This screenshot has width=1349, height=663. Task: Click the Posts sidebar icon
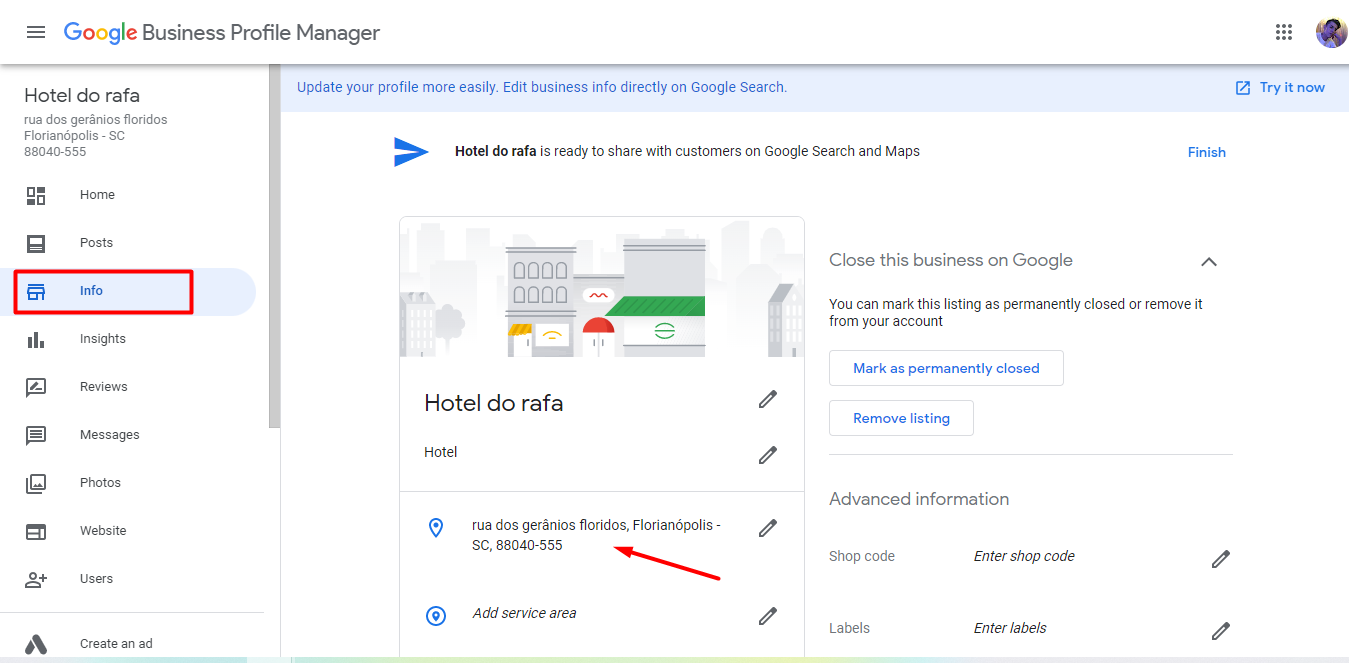point(36,243)
